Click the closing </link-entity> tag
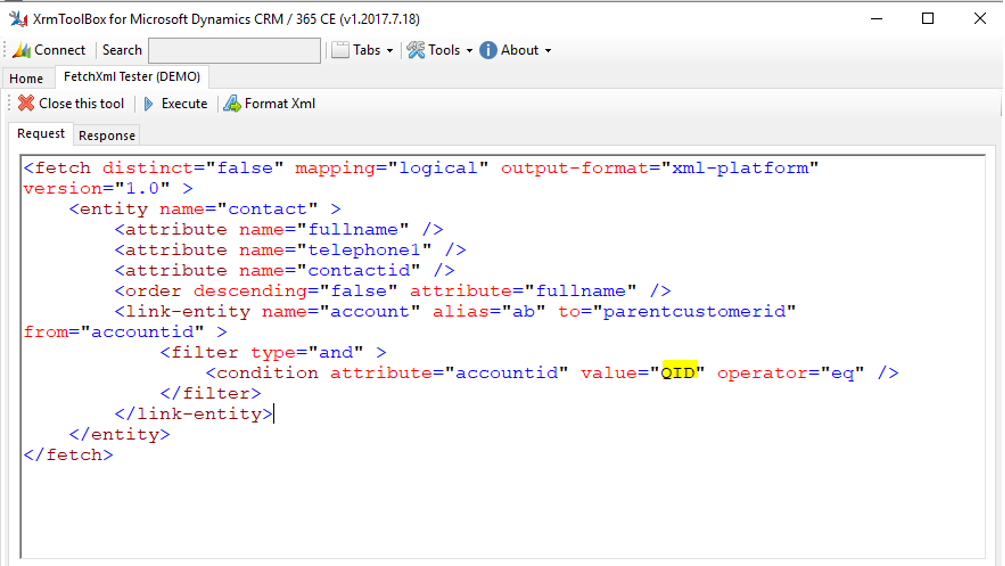 pyautogui.click(x=194, y=413)
